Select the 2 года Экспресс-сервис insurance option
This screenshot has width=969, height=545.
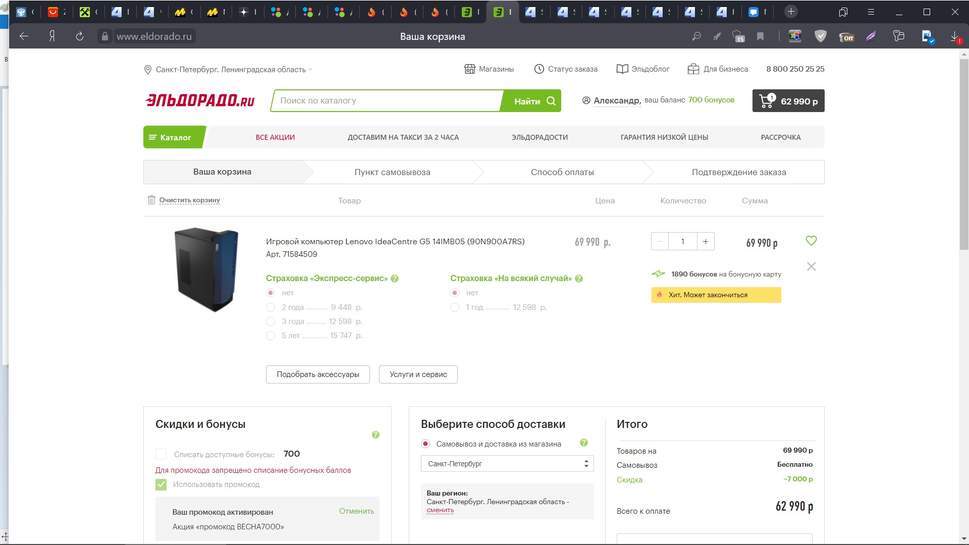coord(271,308)
